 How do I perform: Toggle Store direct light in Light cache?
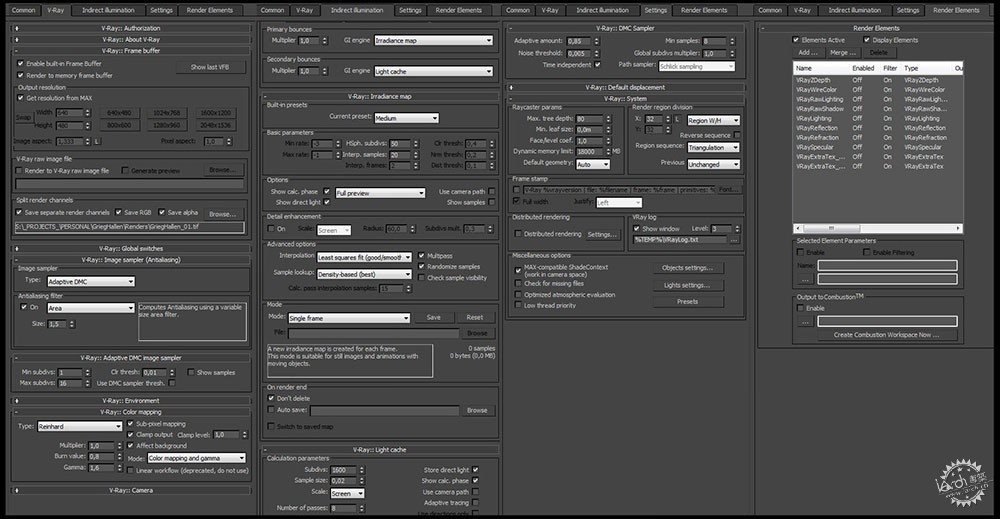coord(476,470)
